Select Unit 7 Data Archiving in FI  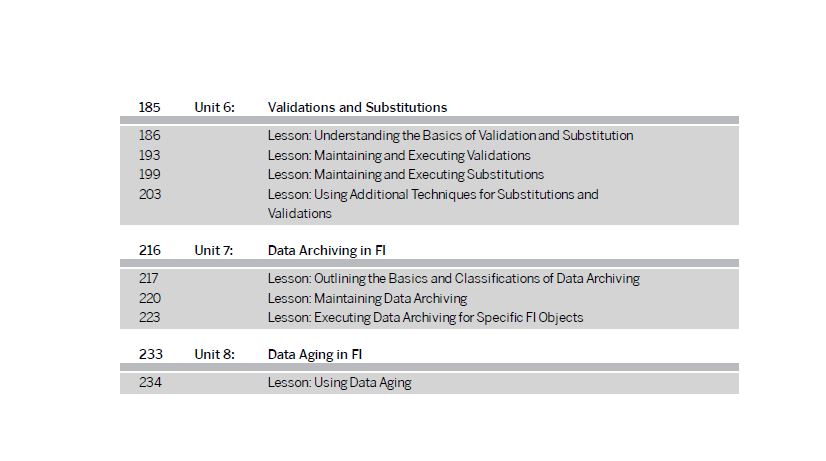click(x=327, y=250)
